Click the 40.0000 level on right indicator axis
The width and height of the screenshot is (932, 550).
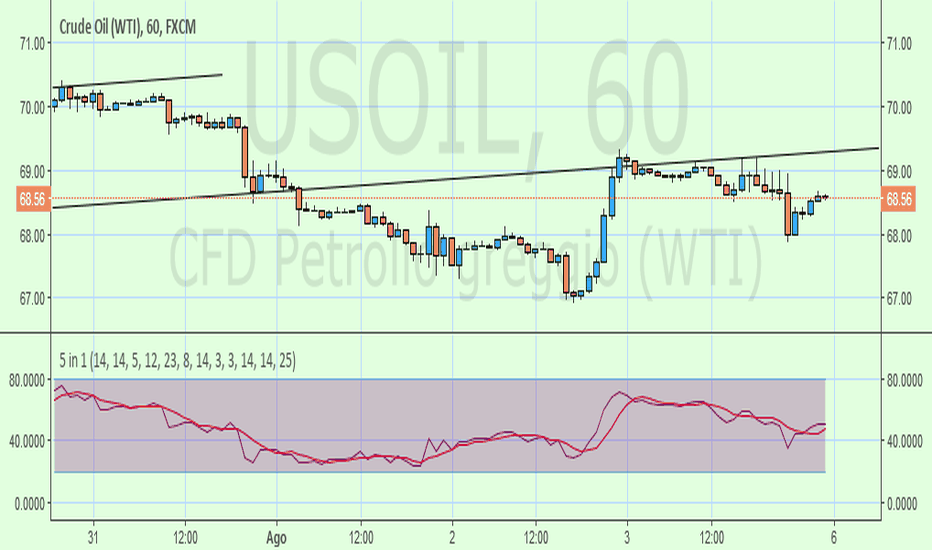click(905, 441)
